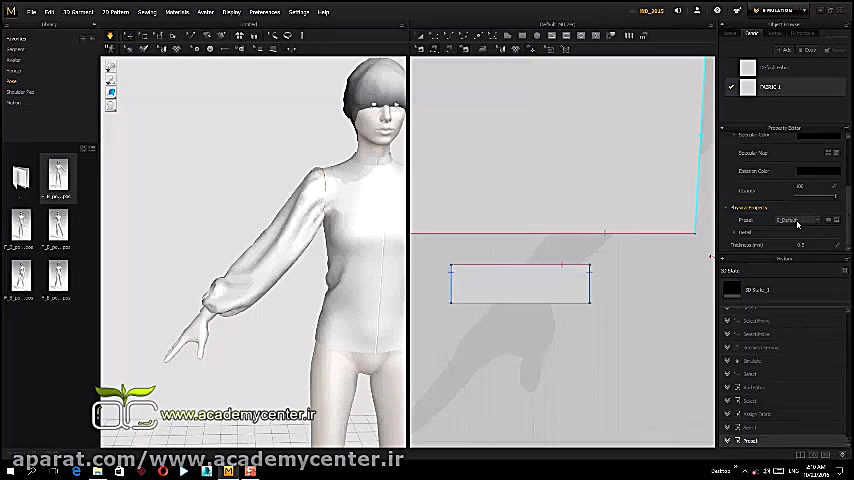Toggle avatar display icon at viewport corner
Viewport: 854px width, 480px height.
point(111,80)
